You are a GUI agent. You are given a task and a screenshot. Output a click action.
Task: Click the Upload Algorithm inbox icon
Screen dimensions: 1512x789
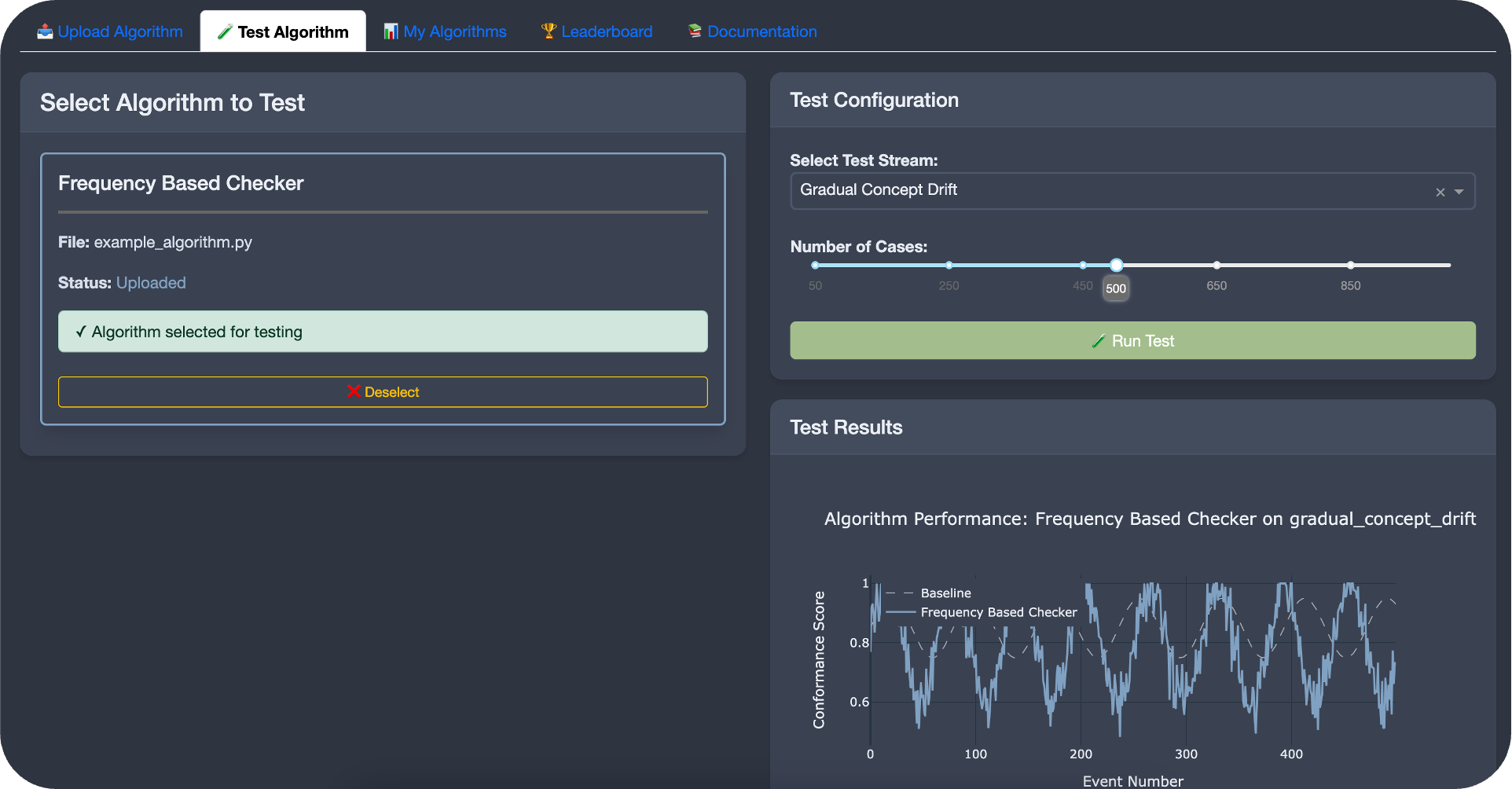point(45,31)
